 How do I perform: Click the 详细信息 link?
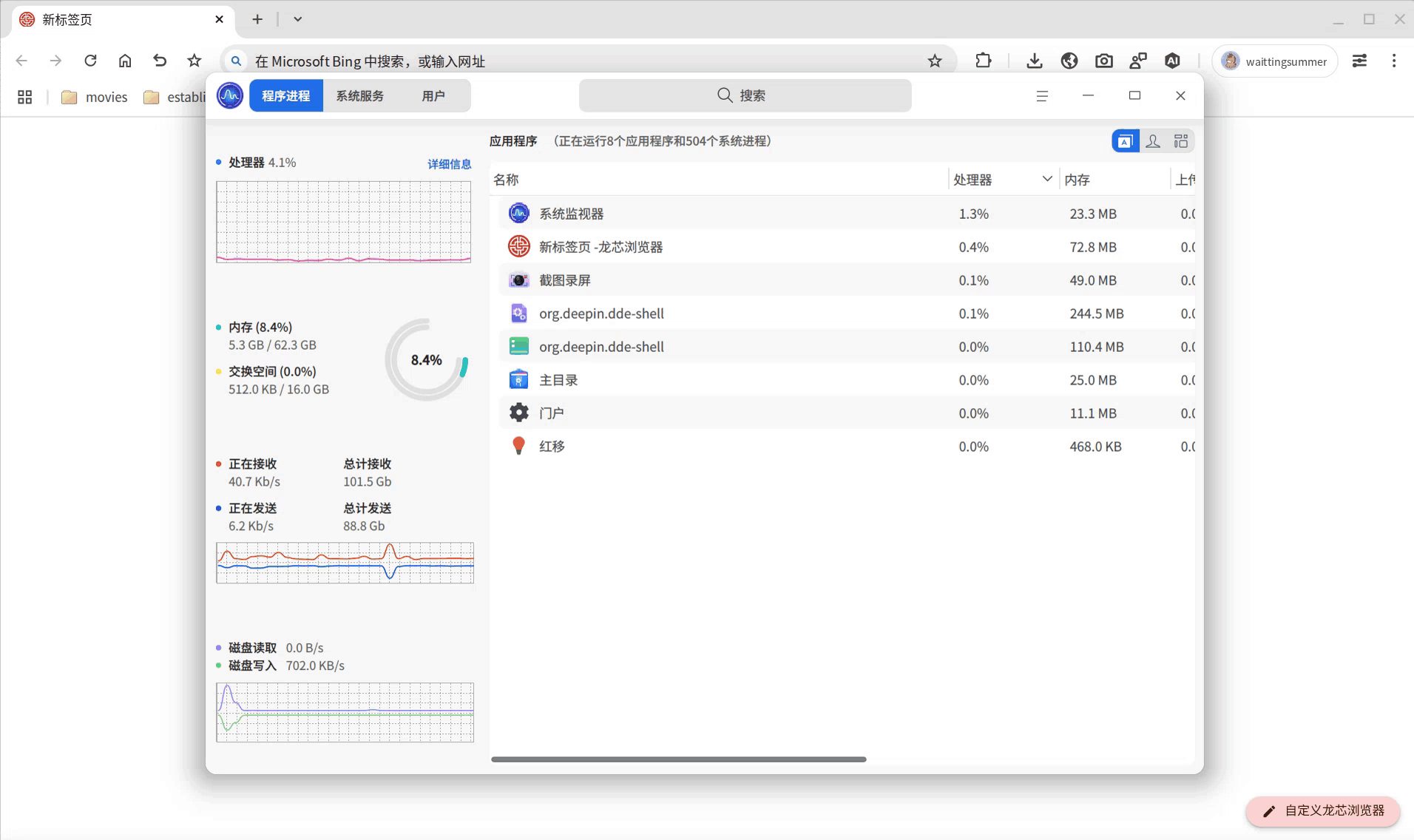tap(448, 163)
